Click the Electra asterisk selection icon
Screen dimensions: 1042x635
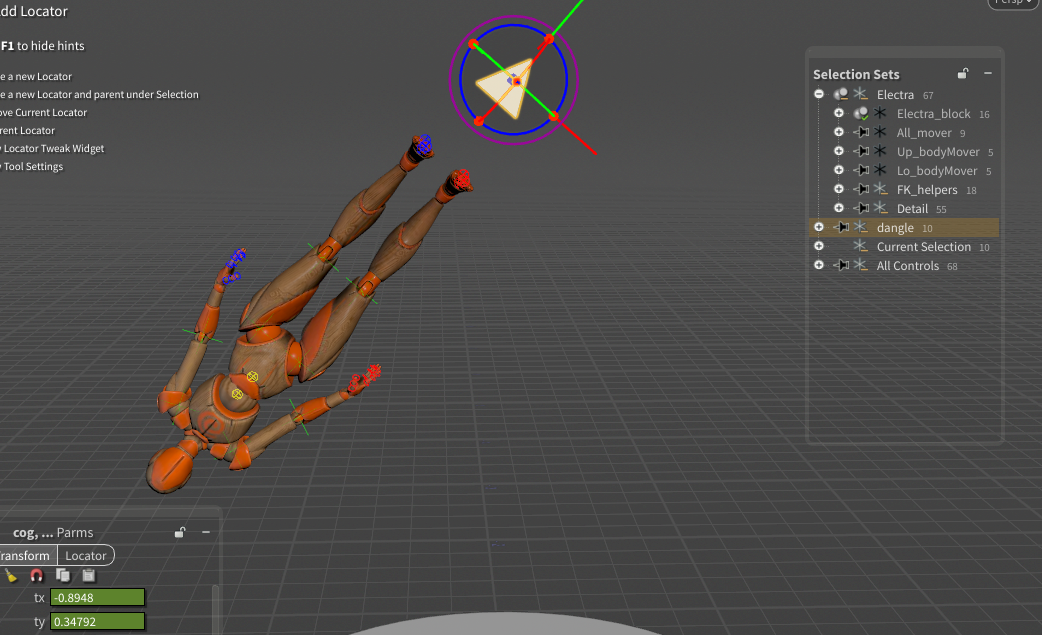861,94
